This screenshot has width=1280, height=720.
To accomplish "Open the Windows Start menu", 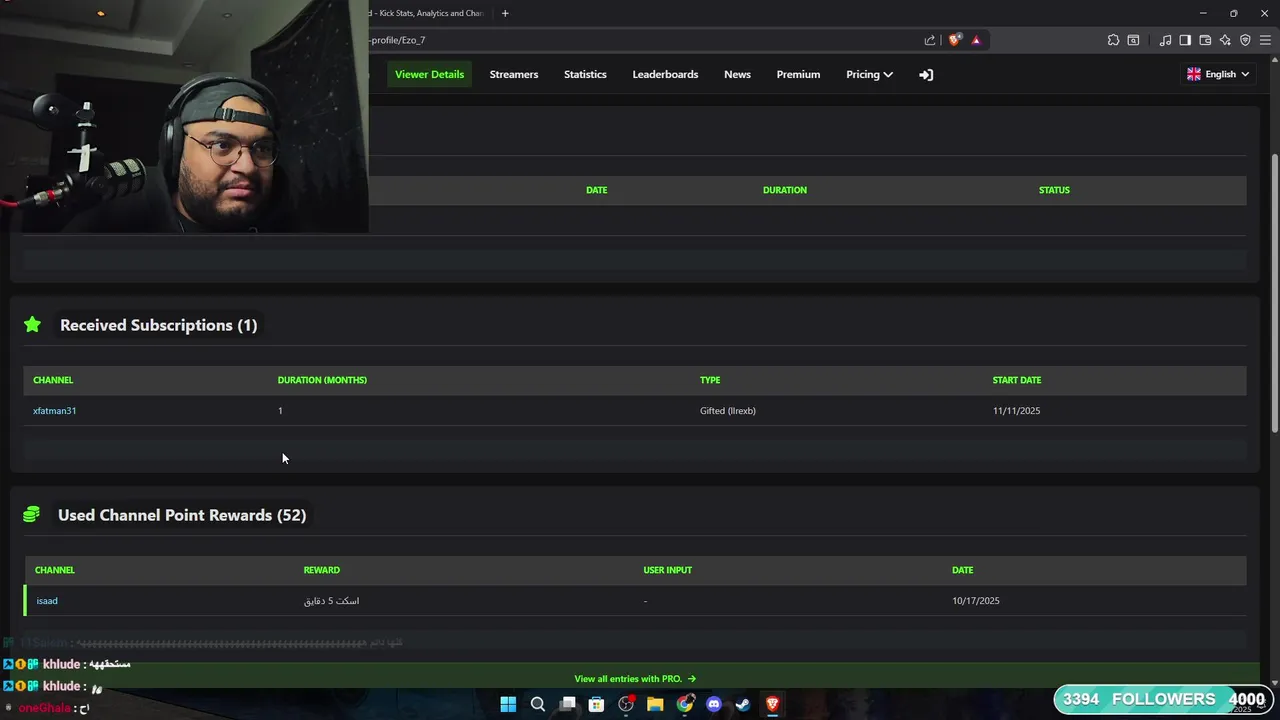I will (x=508, y=704).
